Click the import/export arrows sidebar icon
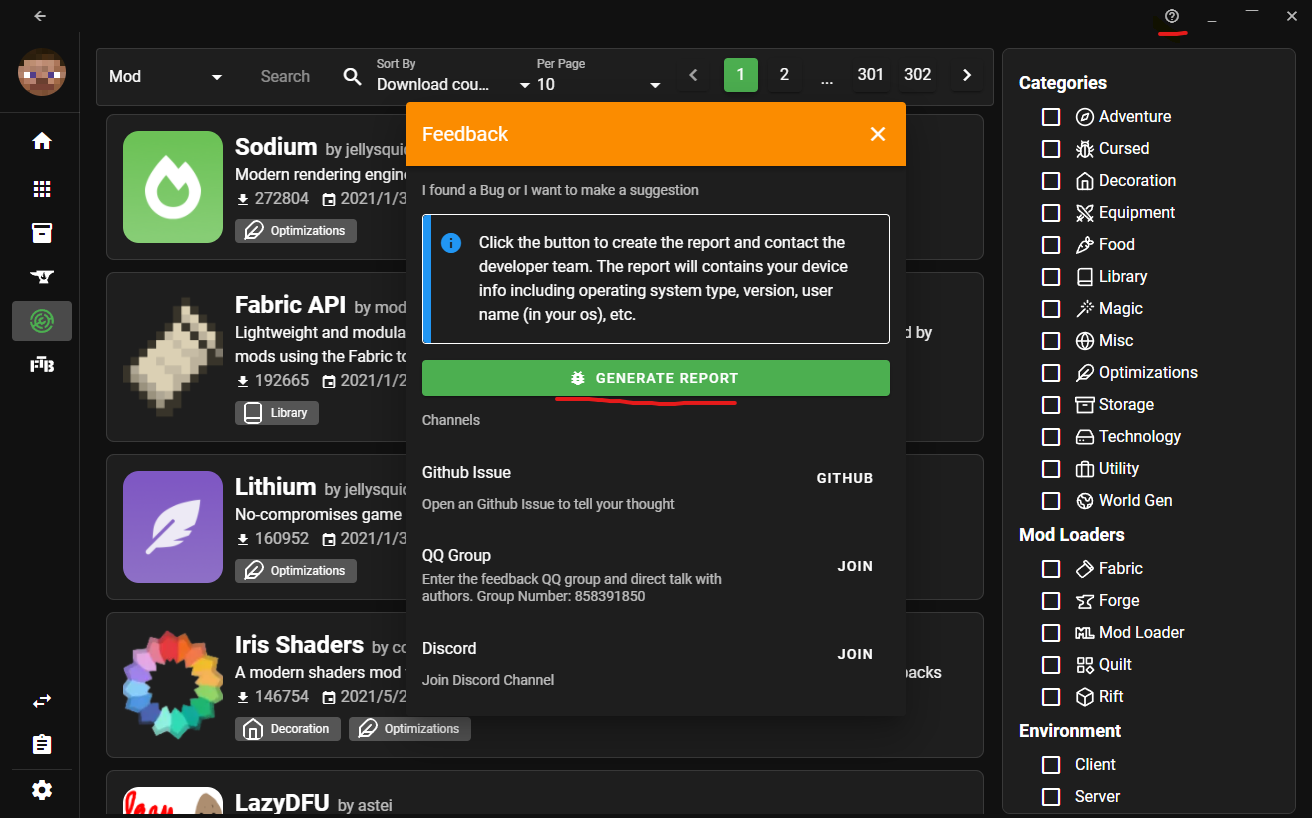Image resolution: width=1312 pixels, height=818 pixels. (41, 700)
